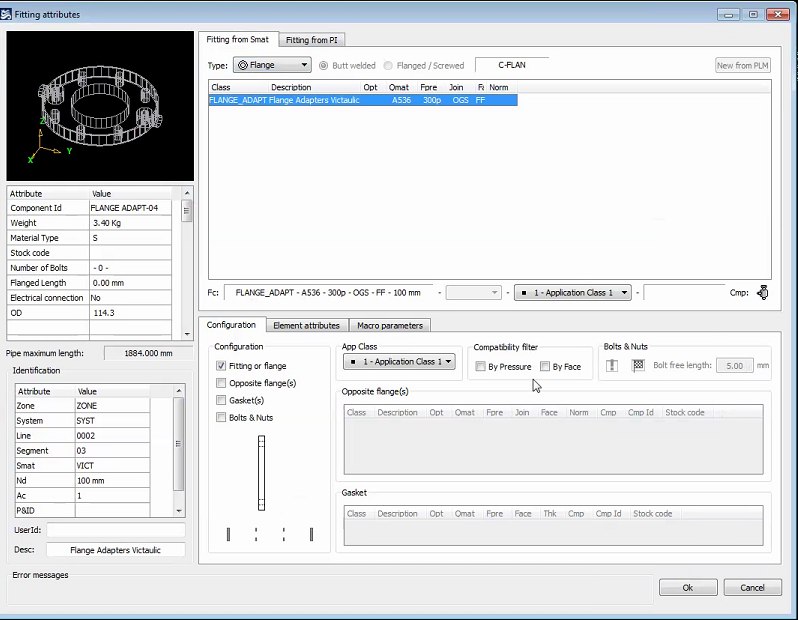Image resolution: width=798 pixels, height=620 pixels.
Task: Check the By Face compatibility filter
Action: click(x=545, y=367)
